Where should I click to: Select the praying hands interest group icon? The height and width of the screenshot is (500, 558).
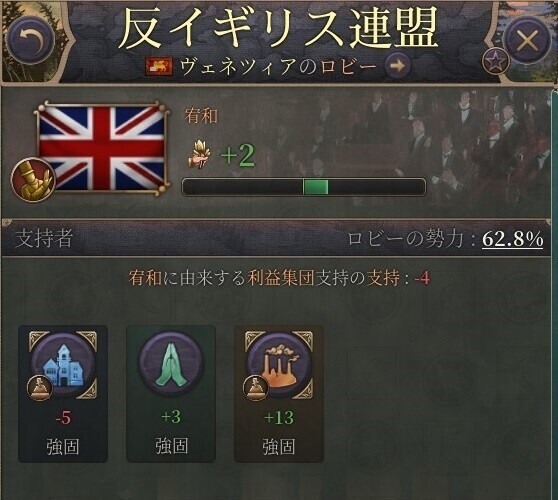171,363
